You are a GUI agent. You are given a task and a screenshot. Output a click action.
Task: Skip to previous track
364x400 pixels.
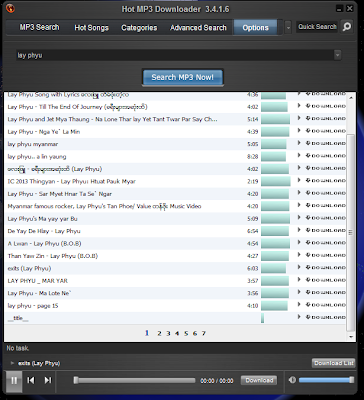(x=31, y=380)
